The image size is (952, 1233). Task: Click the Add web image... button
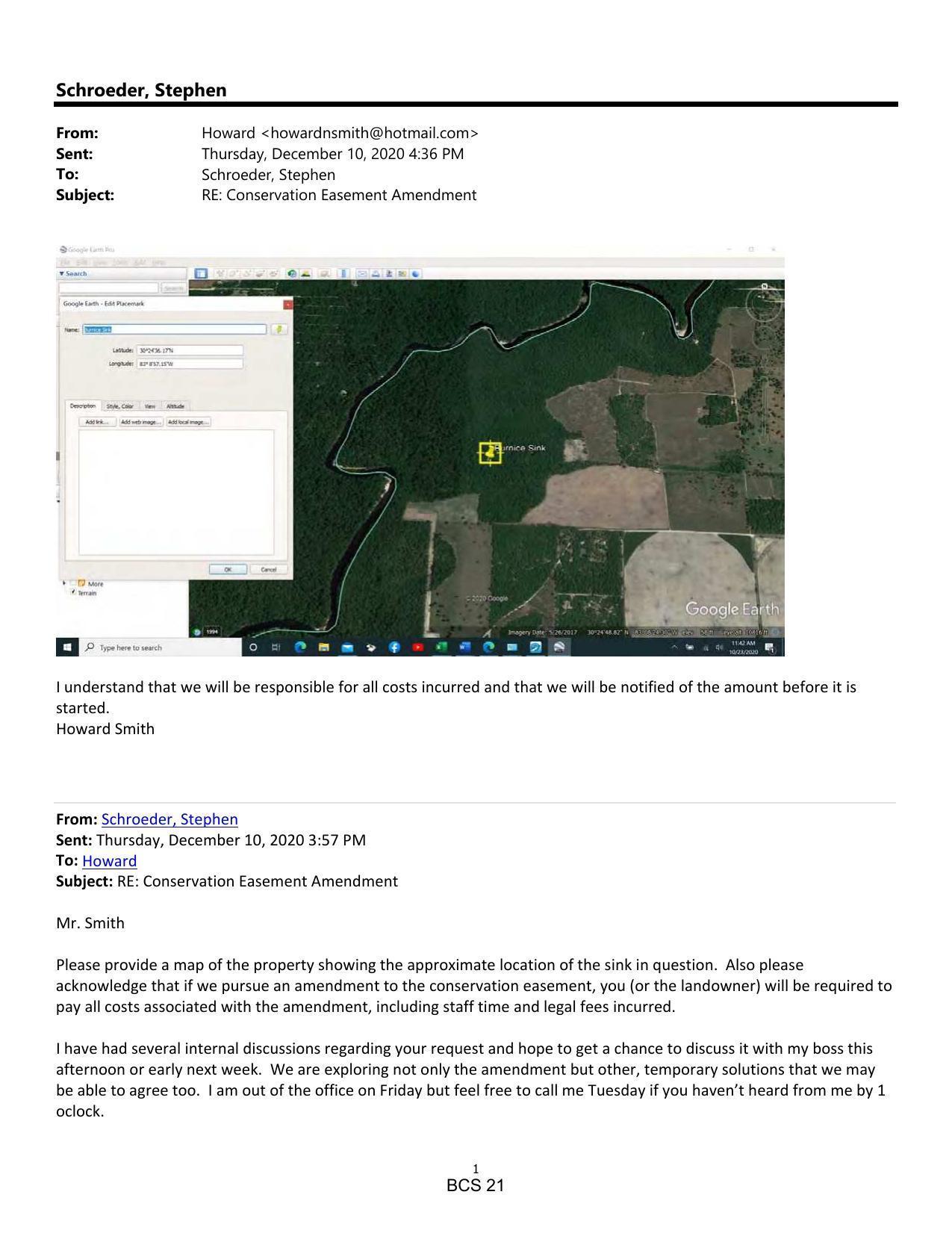pyautogui.click(x=141, y=422)
